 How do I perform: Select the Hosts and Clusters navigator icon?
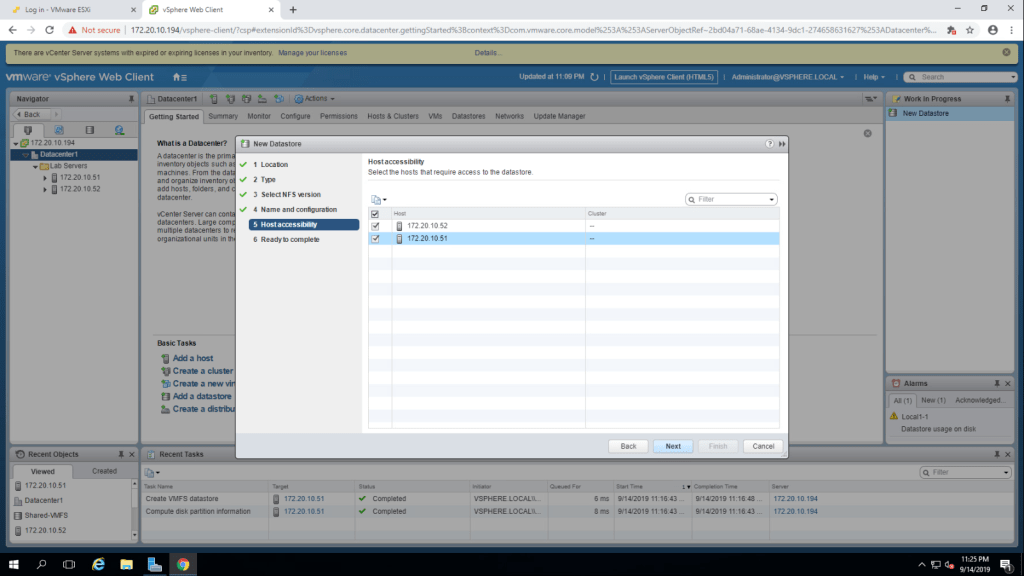[x=28, y=130]
